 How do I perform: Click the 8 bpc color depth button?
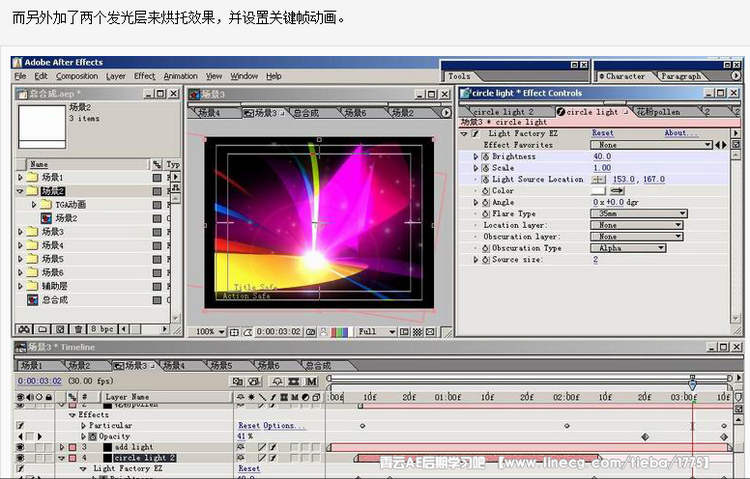coord(102,329)
